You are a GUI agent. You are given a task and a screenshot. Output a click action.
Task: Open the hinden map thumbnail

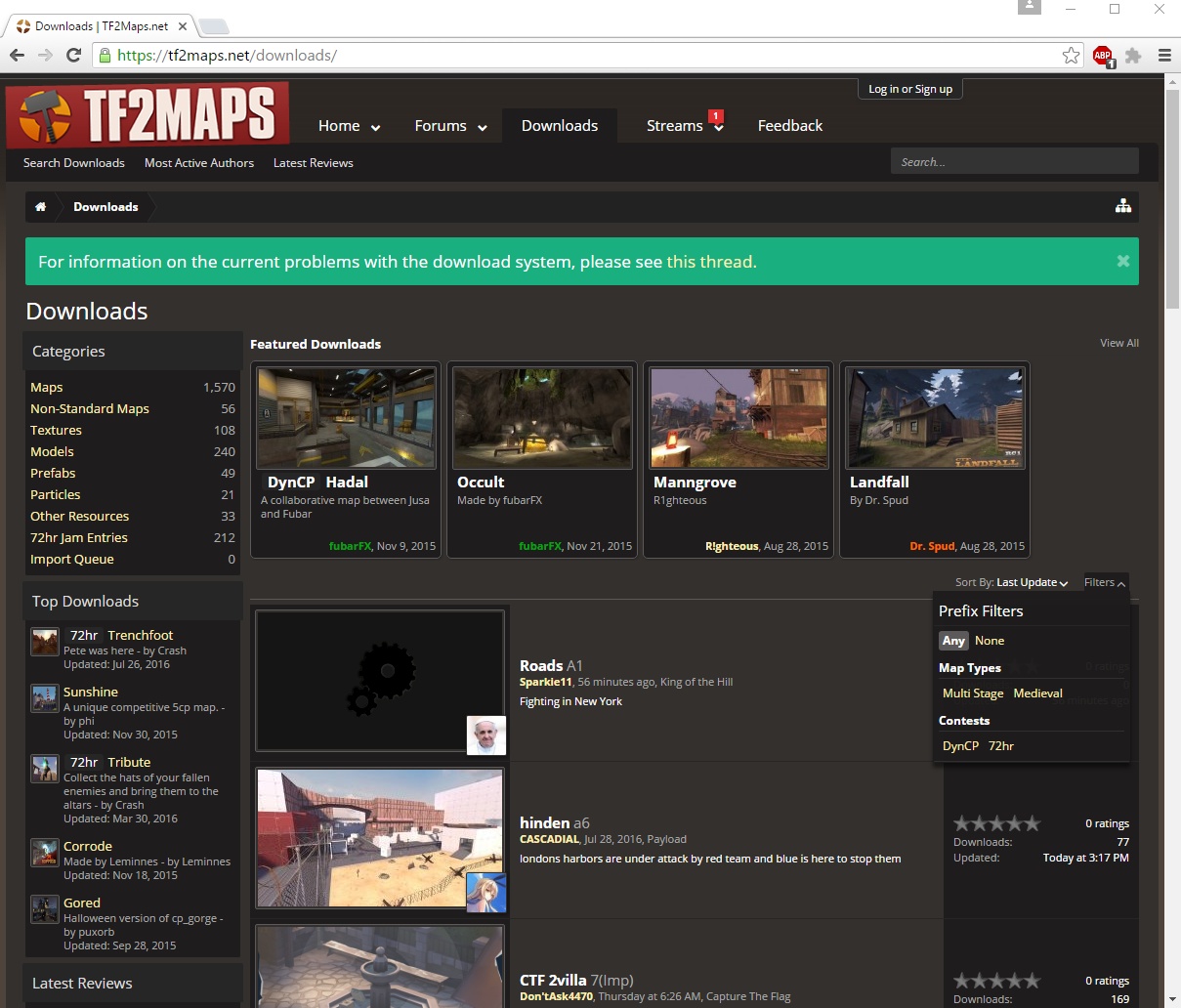[x=380, y=838]
